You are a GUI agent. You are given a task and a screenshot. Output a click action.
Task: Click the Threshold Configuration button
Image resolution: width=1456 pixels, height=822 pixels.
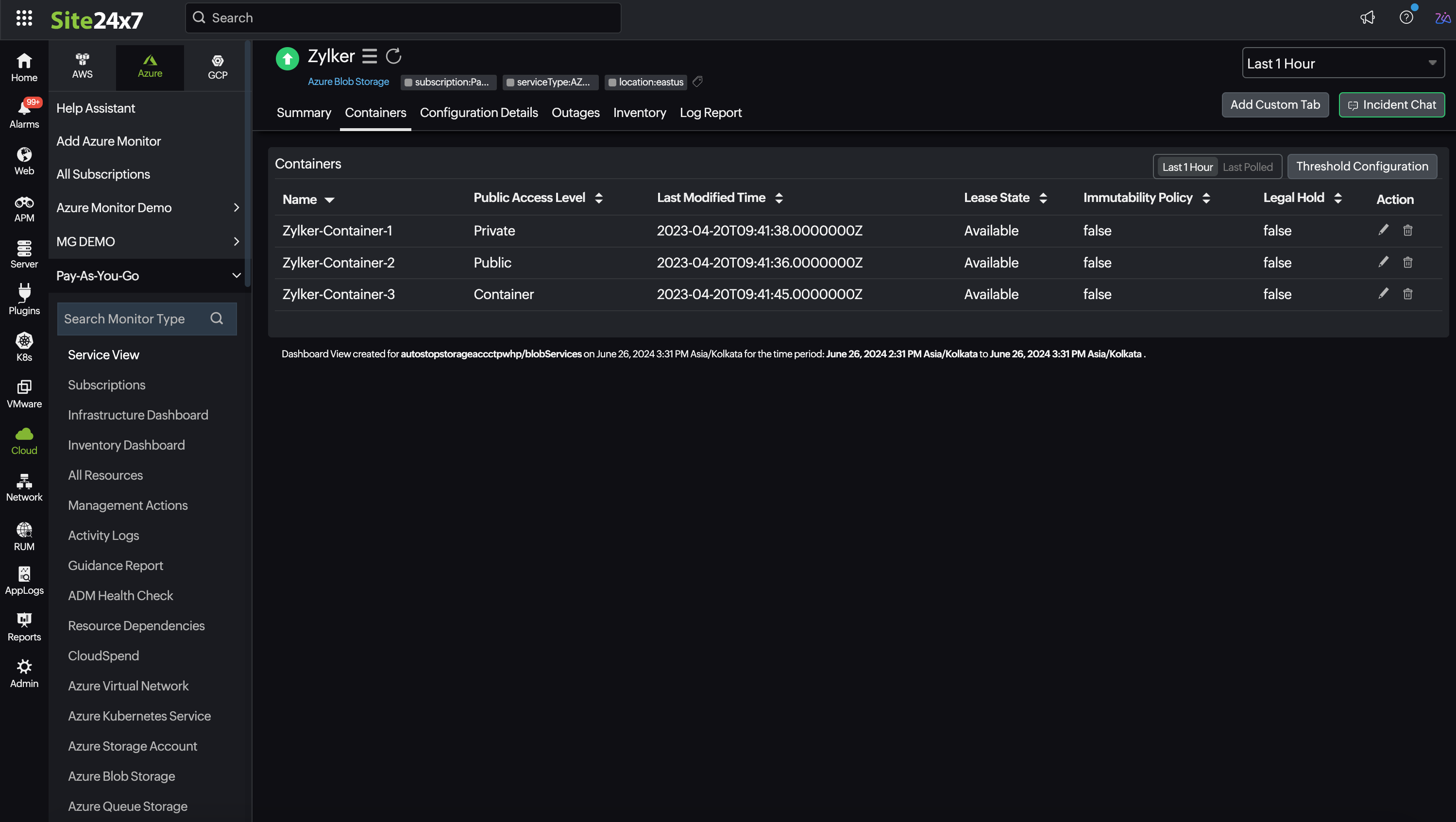(x=1362, y=166)
